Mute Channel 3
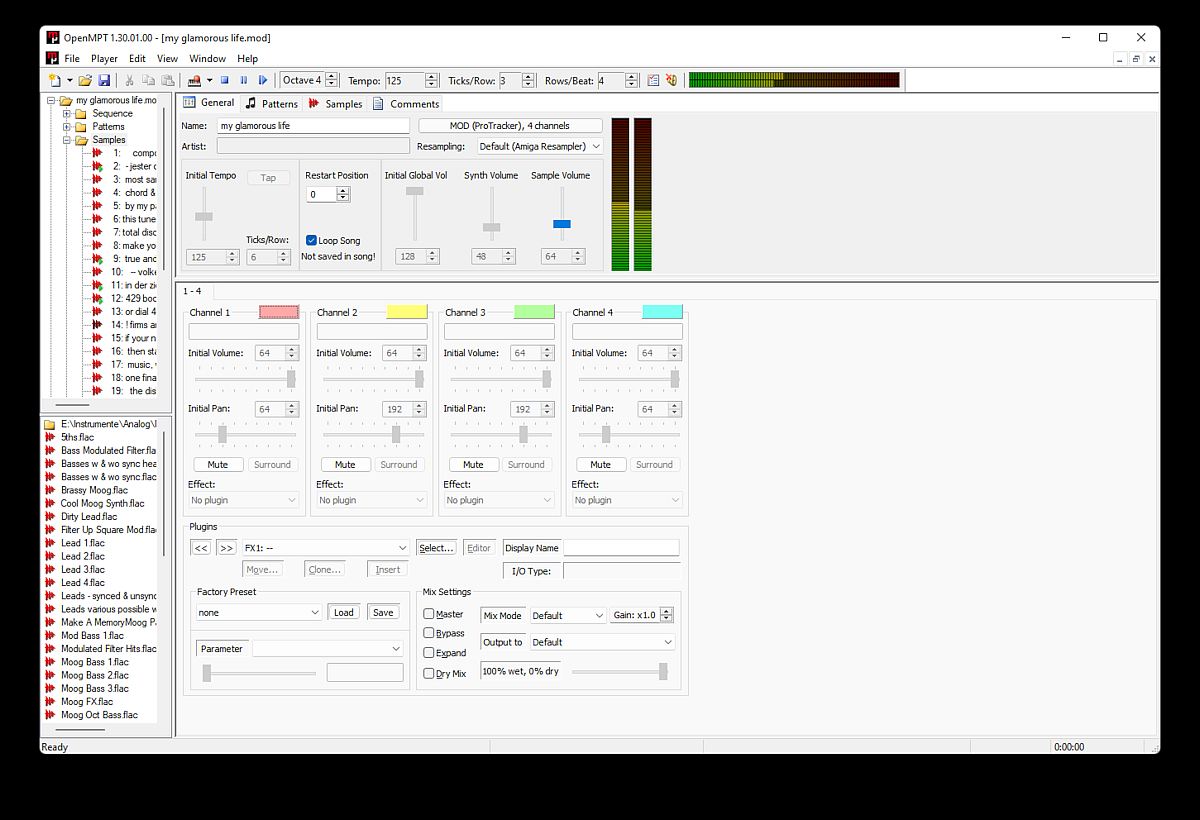The image size is (1200, 820). tap(473, 464)
